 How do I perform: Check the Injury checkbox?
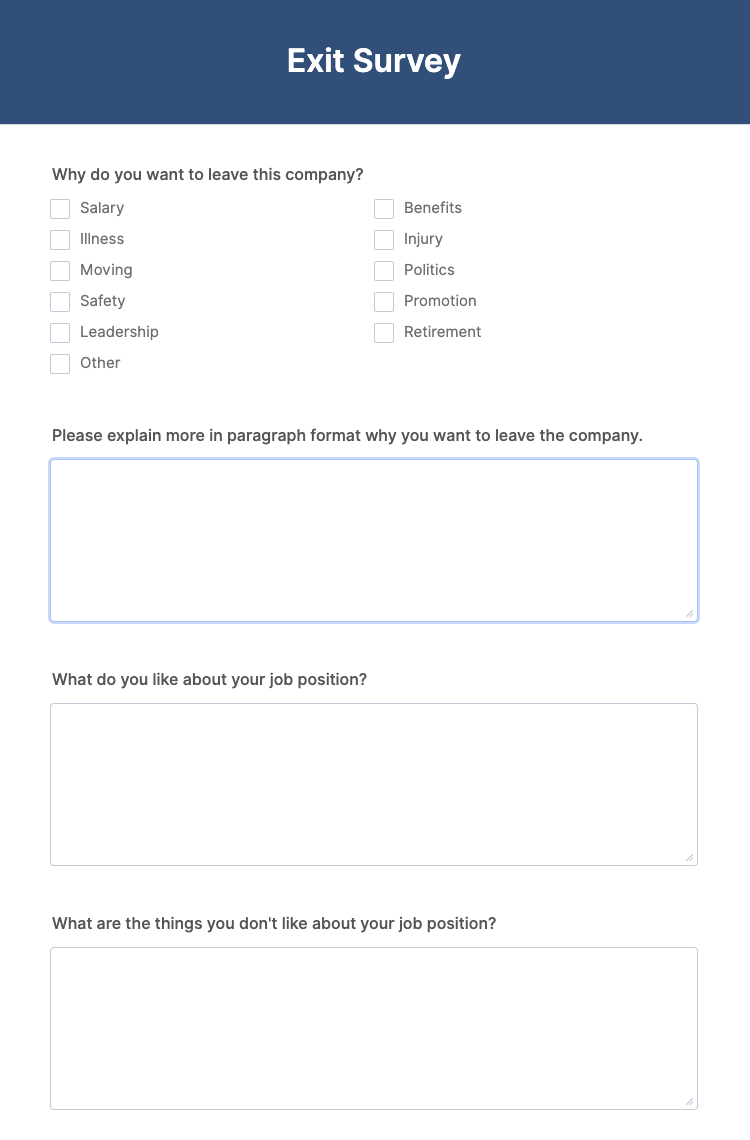coord(384,239)
